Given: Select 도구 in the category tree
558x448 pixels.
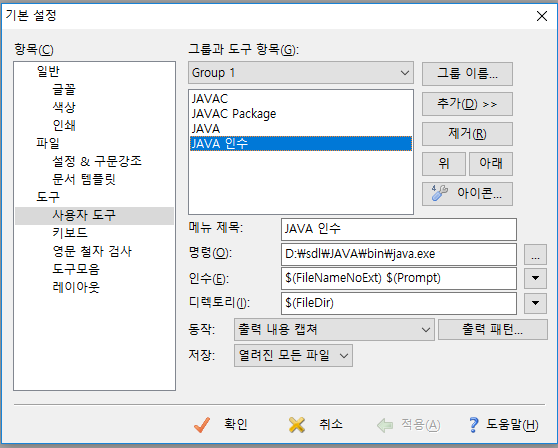Looking at the screenshot, I should point(48,197).
